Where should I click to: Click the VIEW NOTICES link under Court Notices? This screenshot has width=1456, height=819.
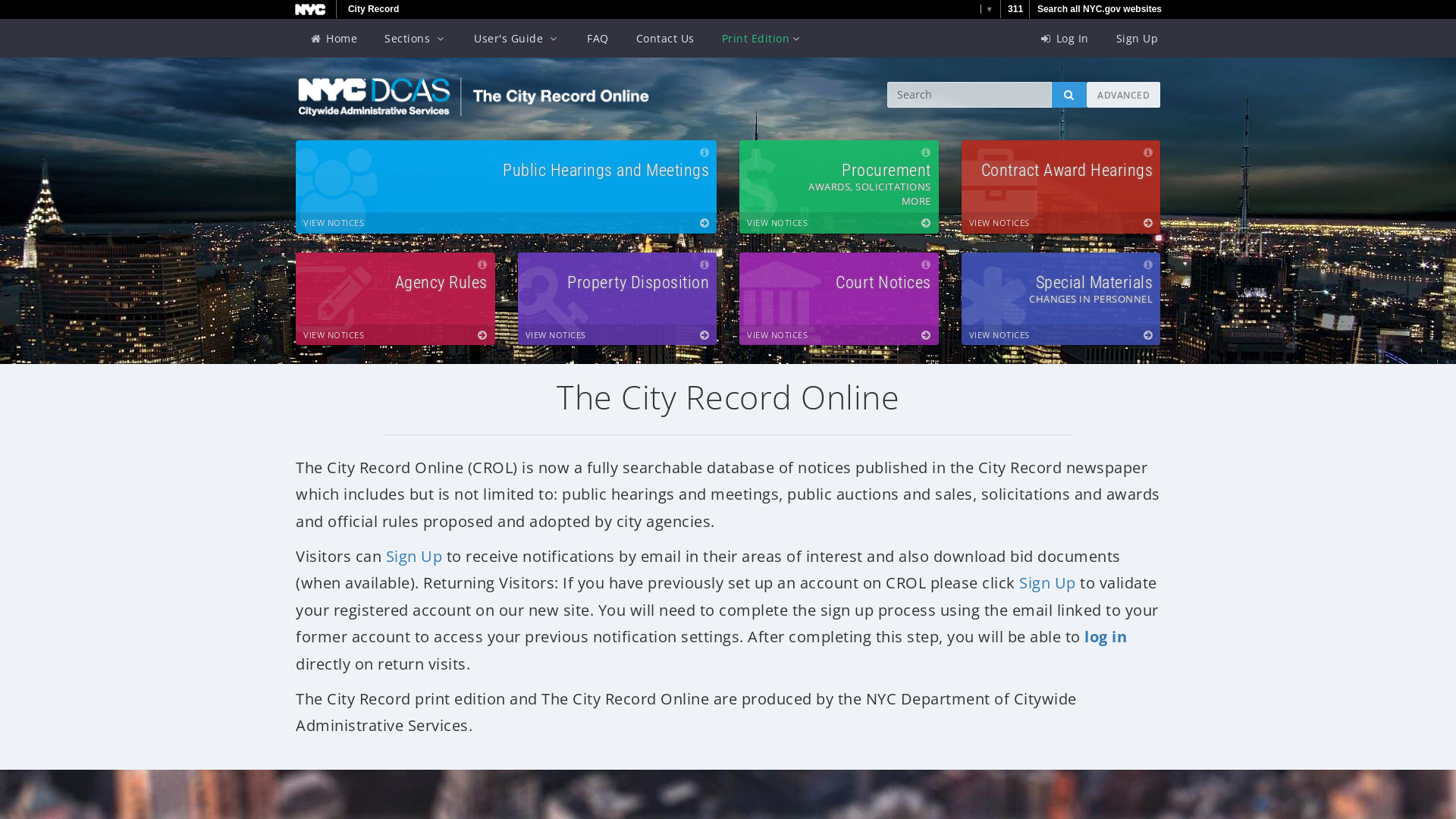[777, 334]
